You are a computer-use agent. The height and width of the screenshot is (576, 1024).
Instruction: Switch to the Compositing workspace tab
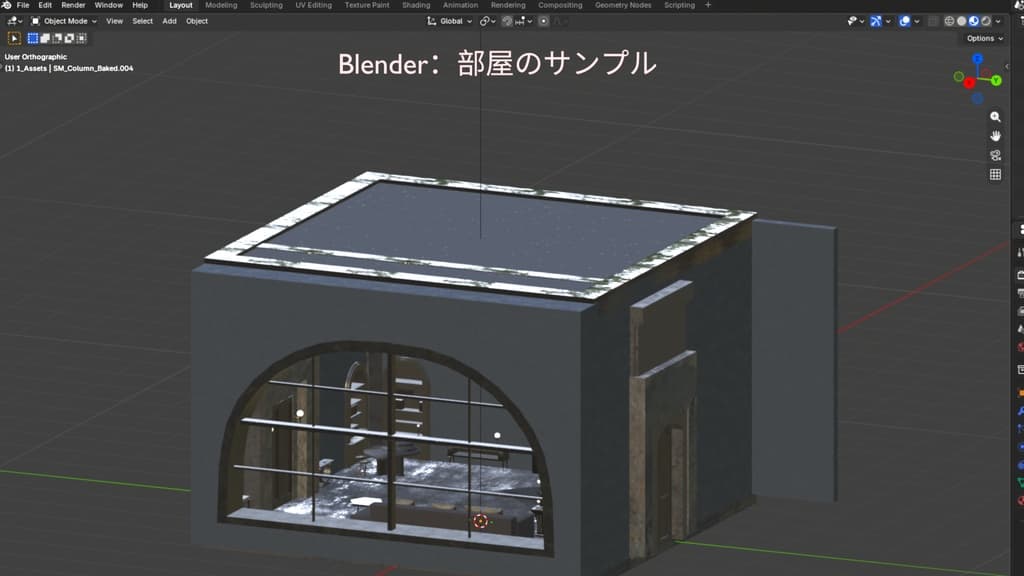[x=560, y=5]
